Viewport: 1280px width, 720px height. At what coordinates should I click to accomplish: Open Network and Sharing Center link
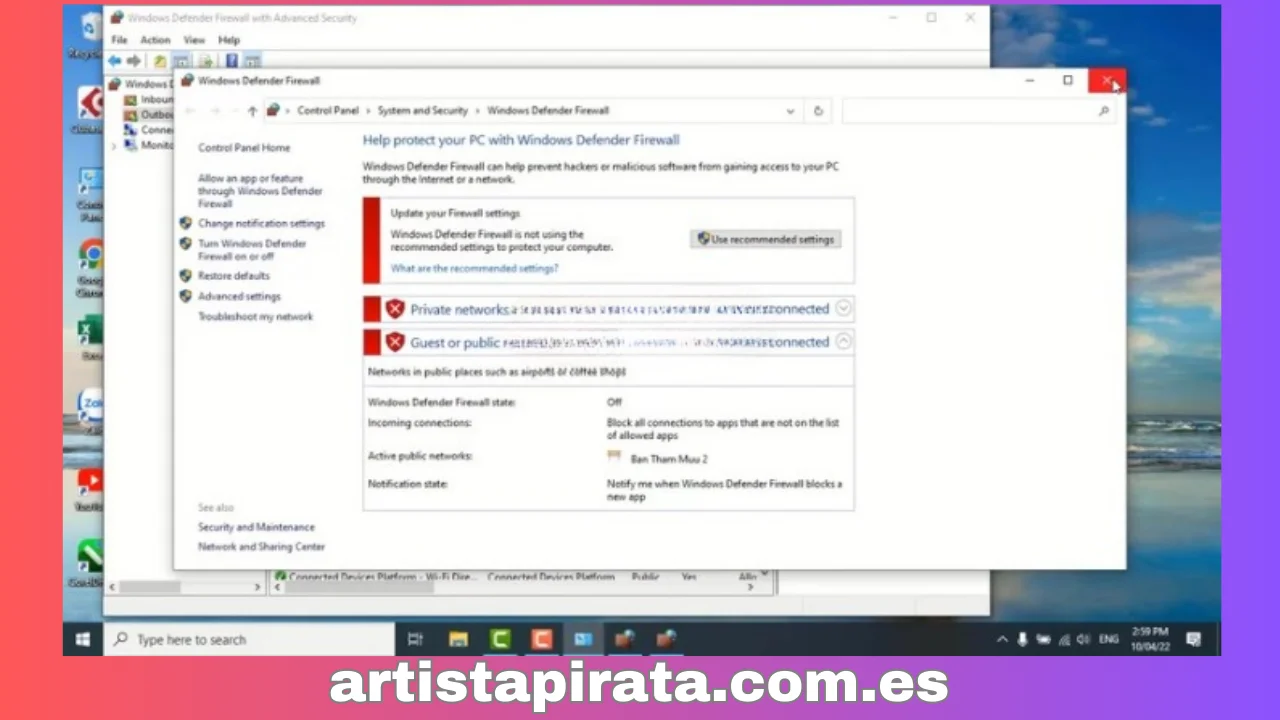click(261, 547)
